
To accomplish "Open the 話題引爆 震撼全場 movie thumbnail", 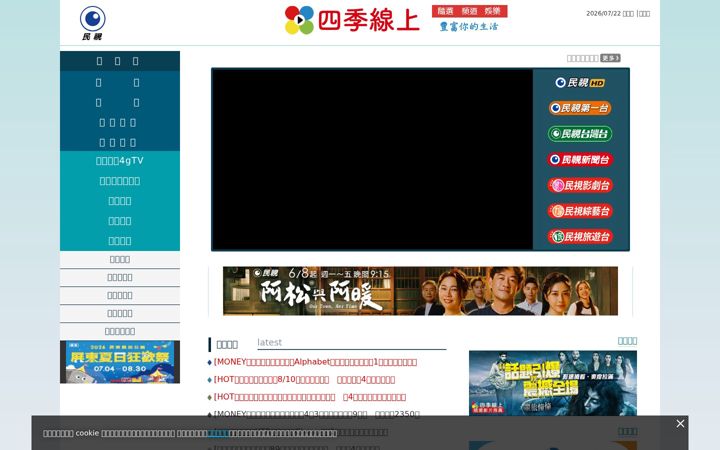I will (x=553, y=383).
